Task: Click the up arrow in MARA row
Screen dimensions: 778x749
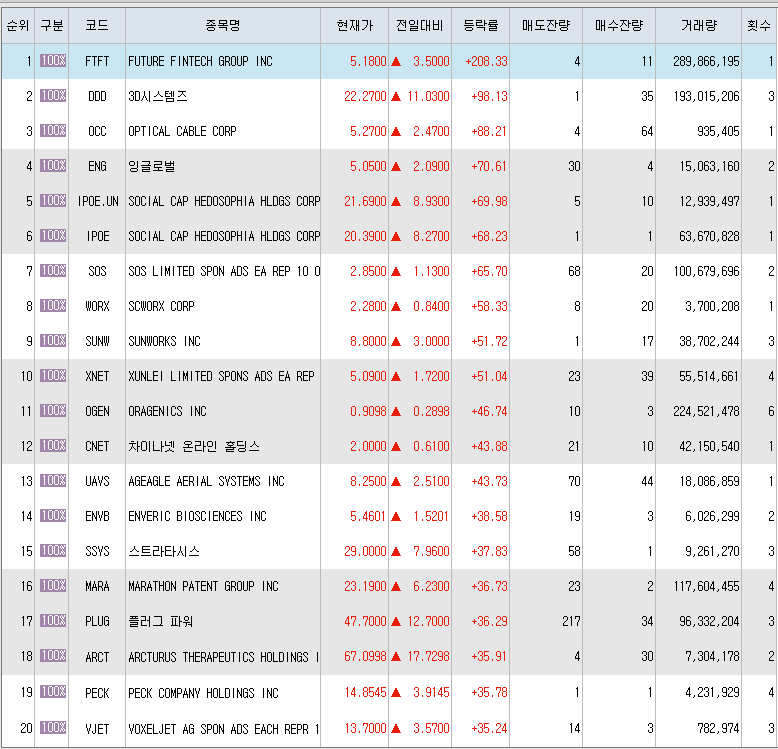Action: point(396,586)
